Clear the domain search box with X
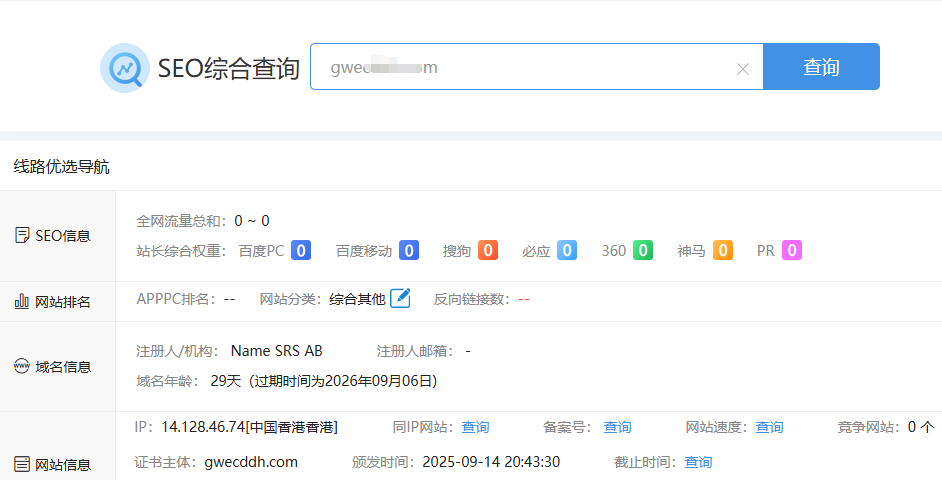The image size is (942, 480). (743, 69)
